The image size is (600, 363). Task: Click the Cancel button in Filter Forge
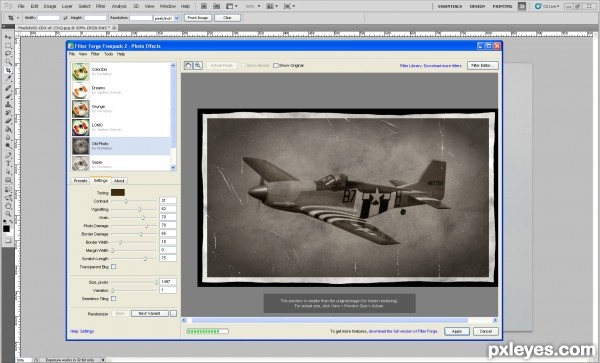coord(486,331)
